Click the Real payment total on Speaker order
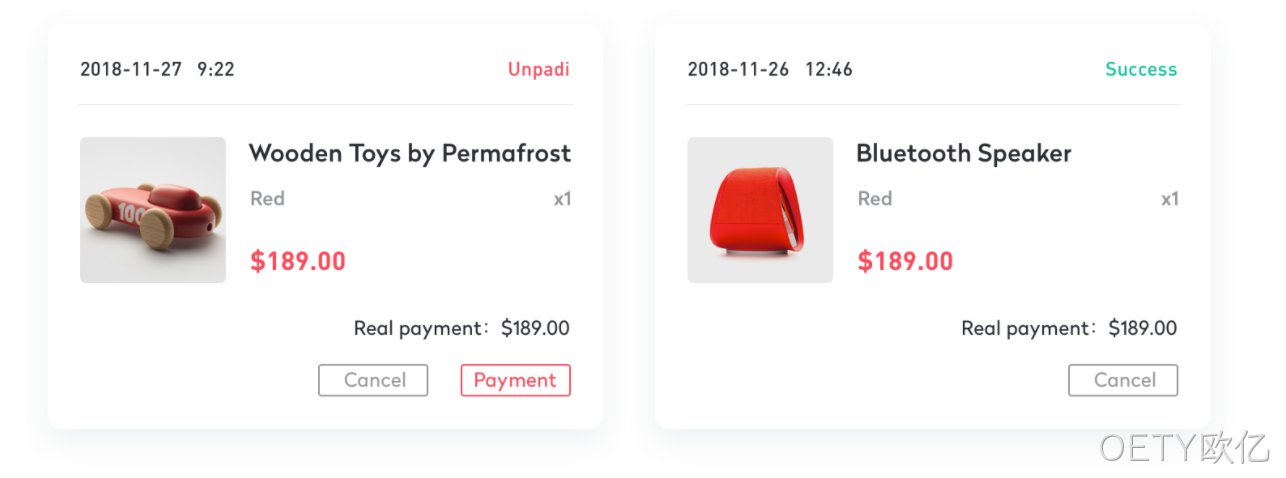This screenshot has width=1286, height=478. [x=1069, y=328]
